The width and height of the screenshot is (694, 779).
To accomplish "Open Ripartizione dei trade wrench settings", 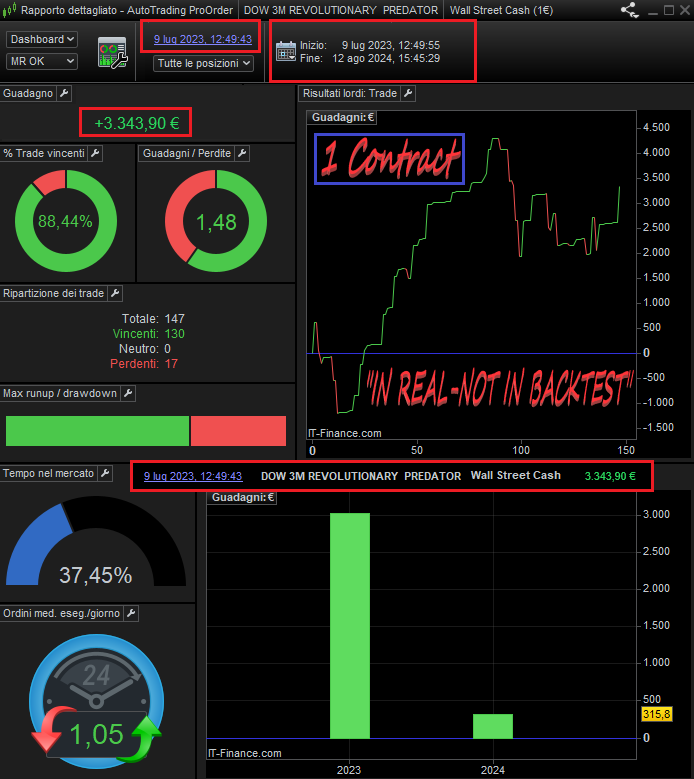I will pos(115,293).
